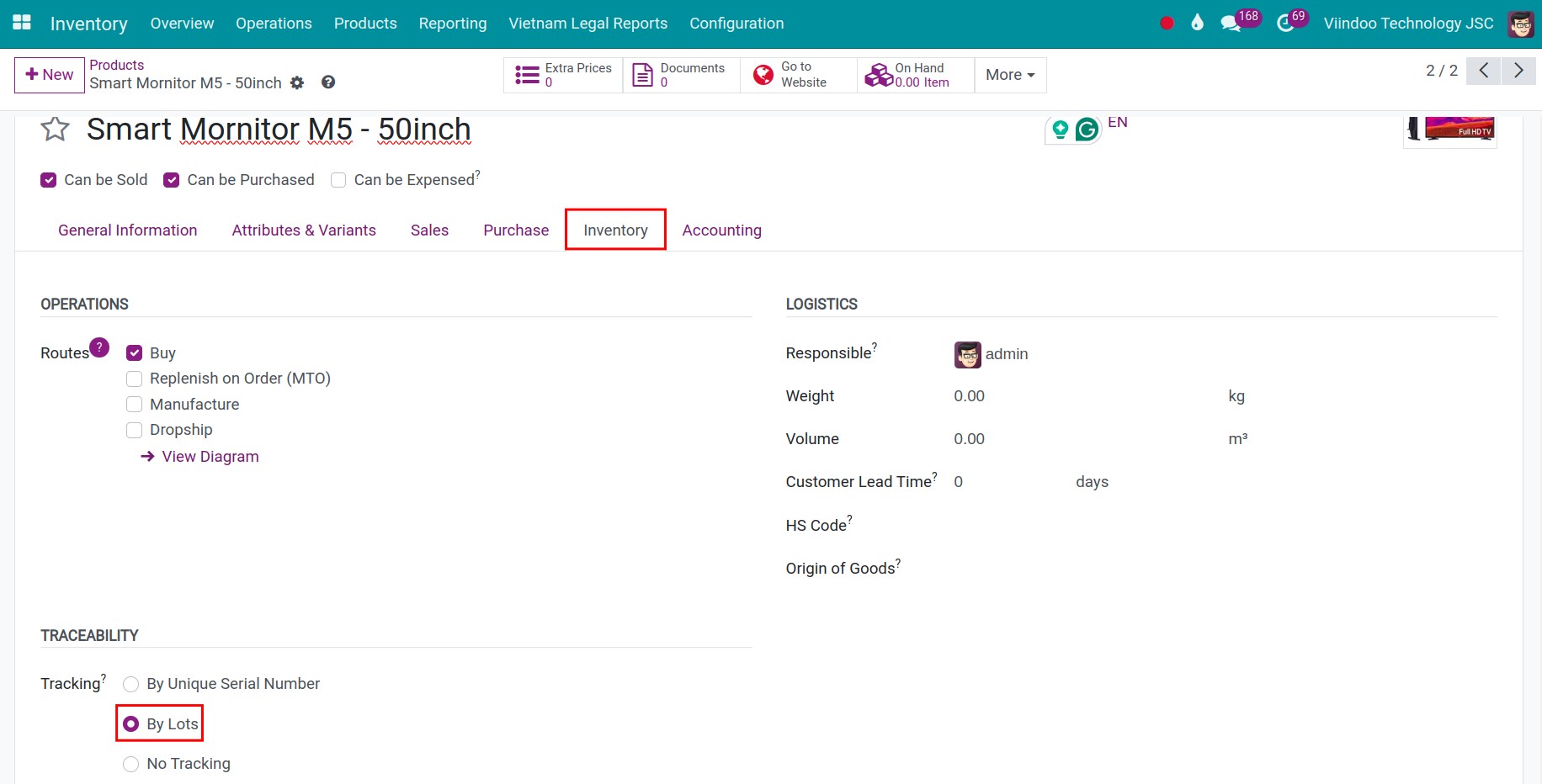
Task: Mark product as favorite with the star
Action: pos(56,129)
